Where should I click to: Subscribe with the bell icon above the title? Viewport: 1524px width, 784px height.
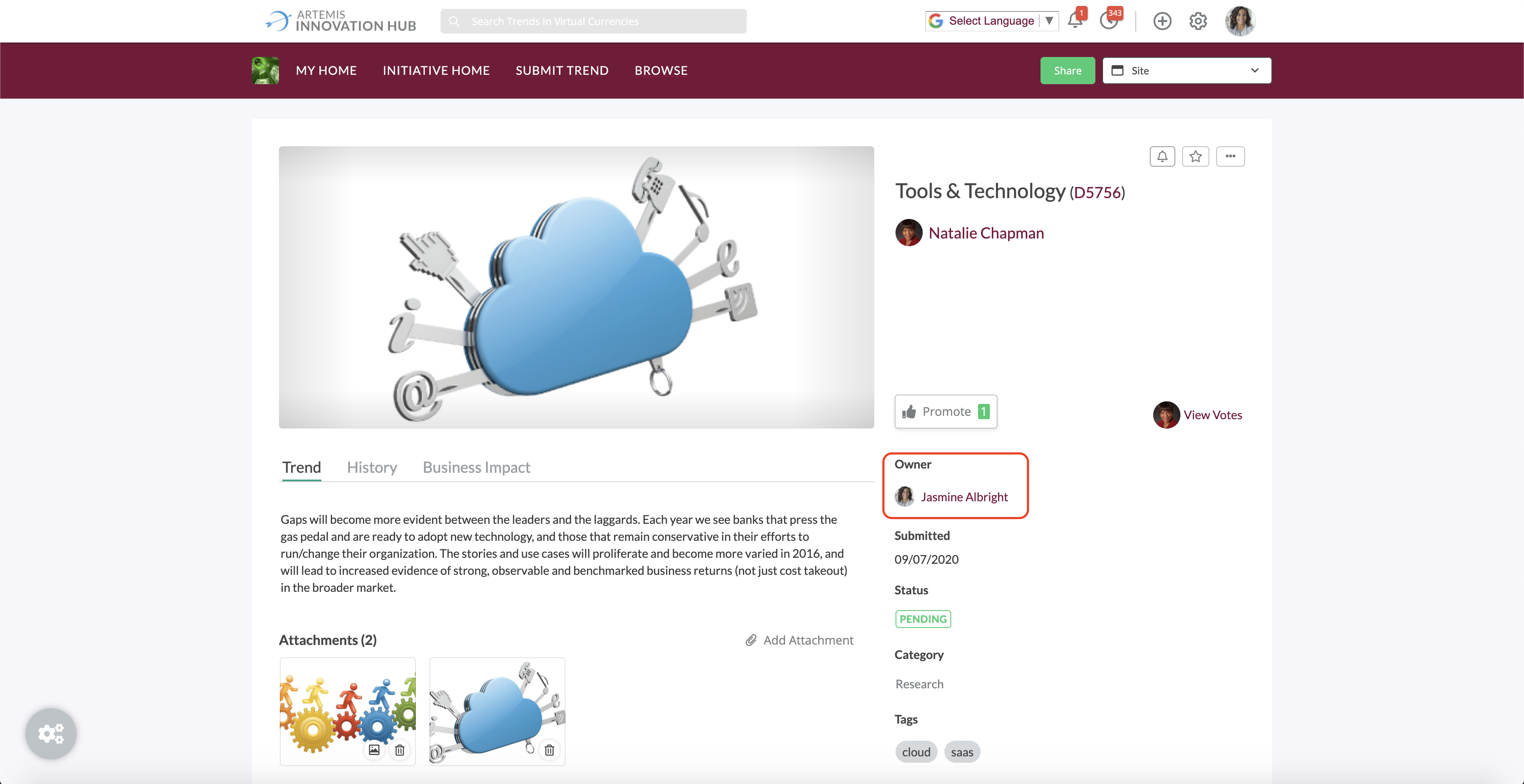tap(1162, 156)
